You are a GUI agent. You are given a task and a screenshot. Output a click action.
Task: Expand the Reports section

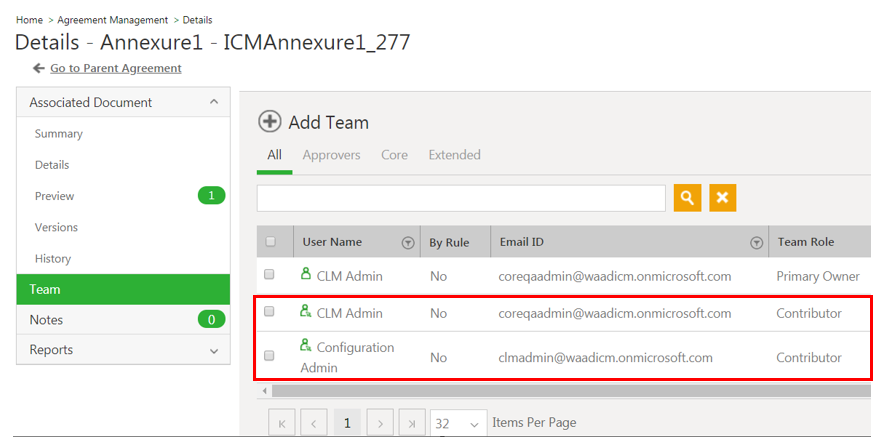coord(213,351)
